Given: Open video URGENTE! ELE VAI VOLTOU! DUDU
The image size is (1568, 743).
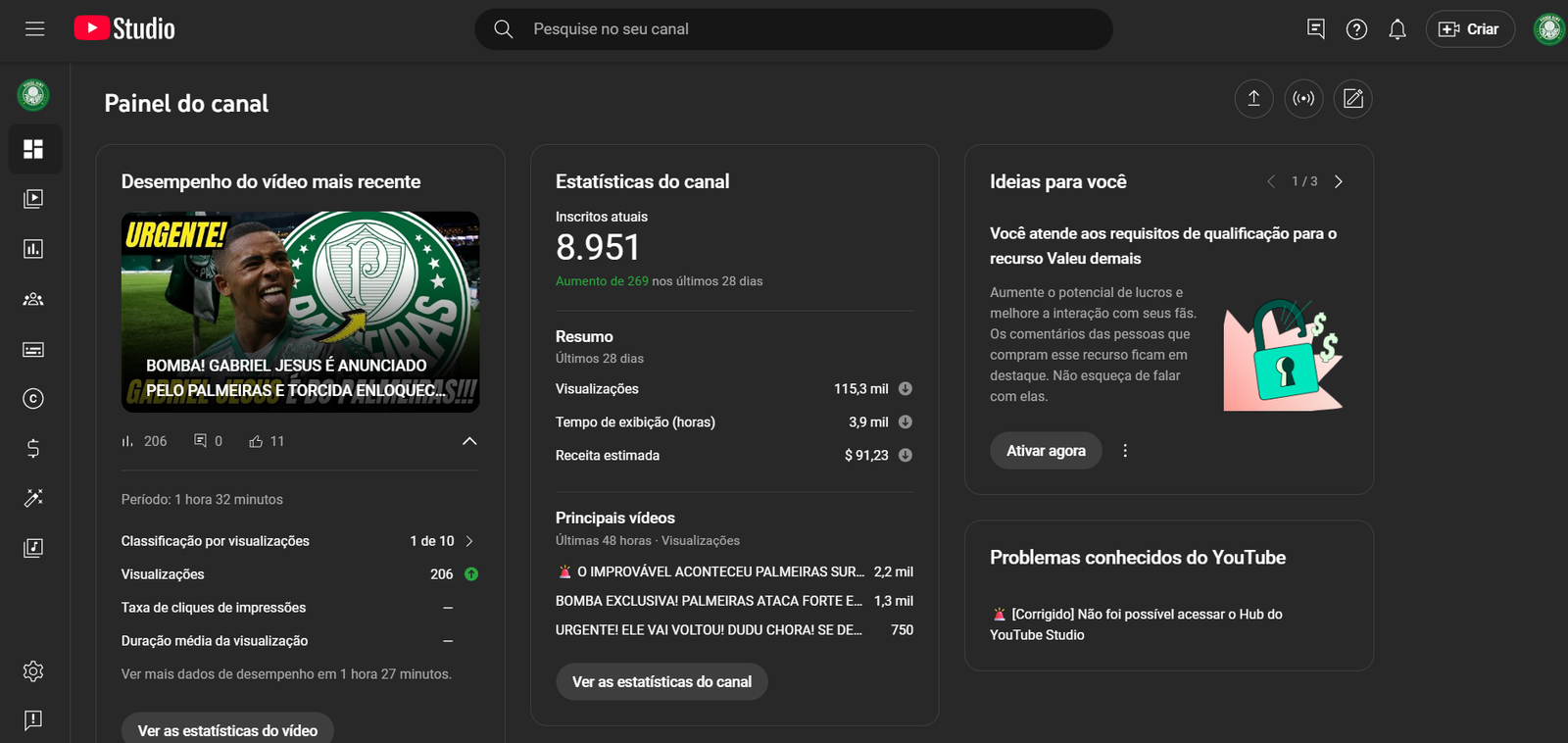Looking at the screenshot, I should pyautogui.click(x=709, y=630).
